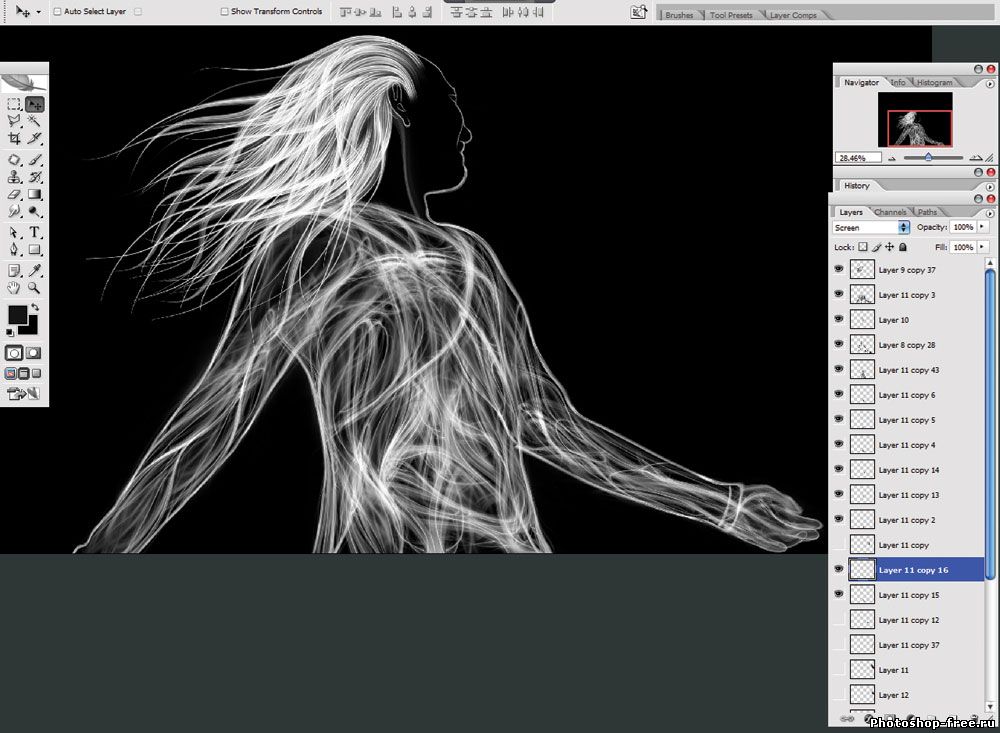
Task: Open the Screen blend mode dropdown
Action: 871,228
